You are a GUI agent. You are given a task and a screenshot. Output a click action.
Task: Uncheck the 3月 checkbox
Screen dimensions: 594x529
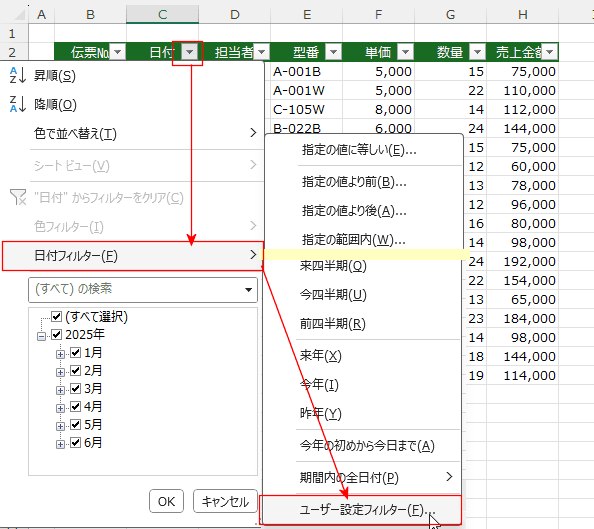pyautogui.click(x=75, y=388)
